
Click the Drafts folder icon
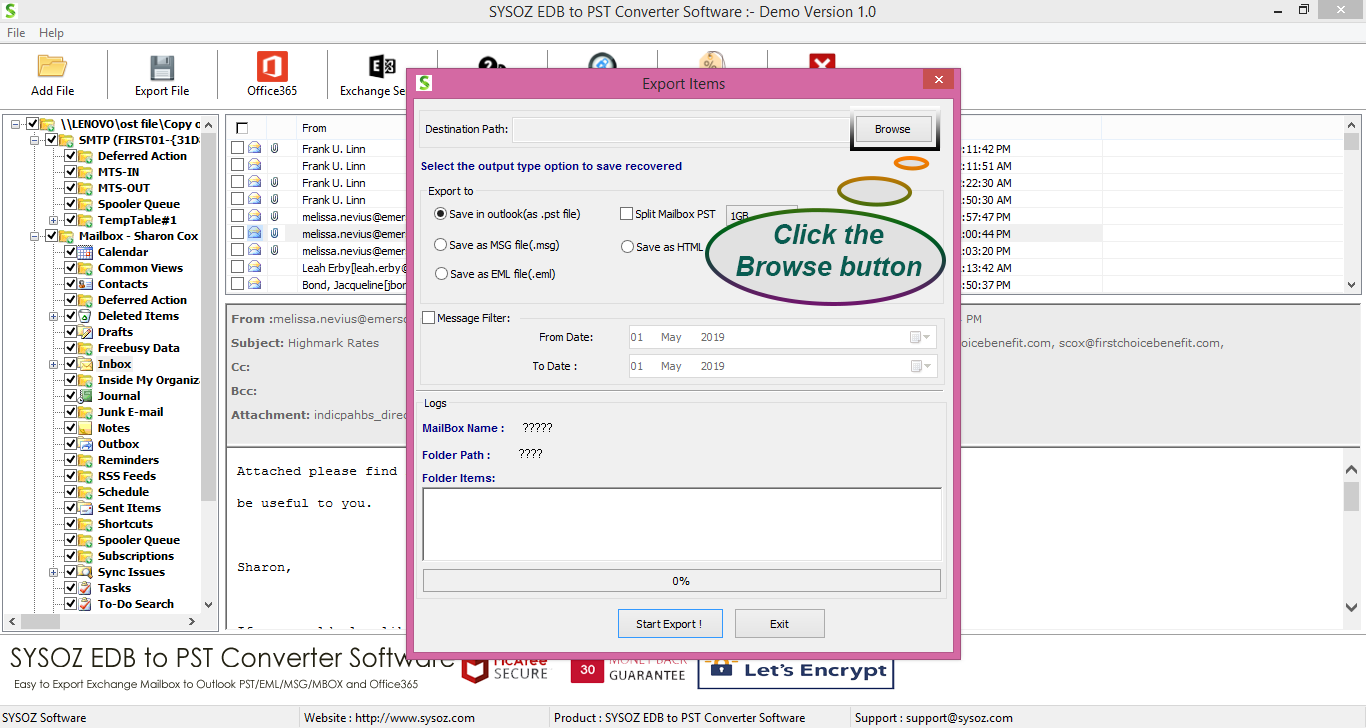[86, 332]
